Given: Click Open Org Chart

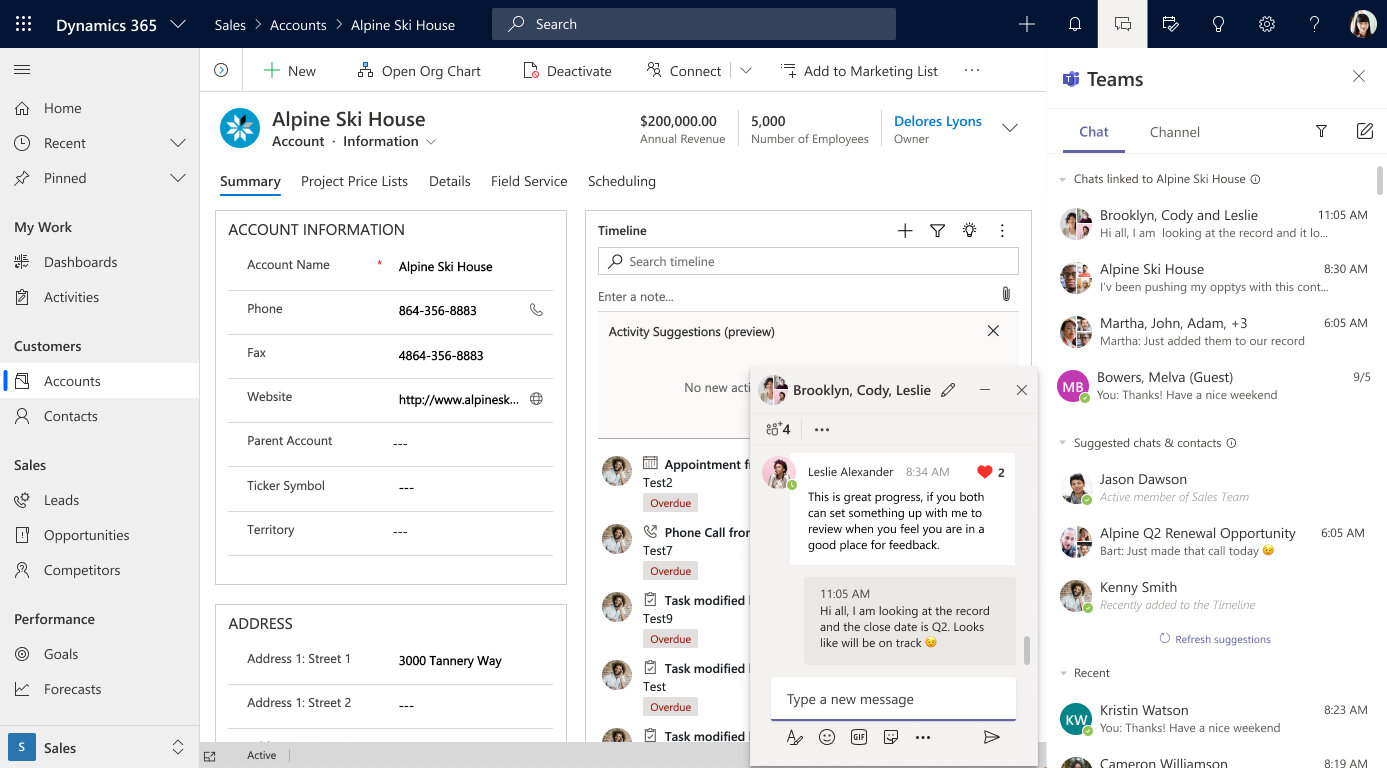Looking at the screenshot, I should 419,70.
